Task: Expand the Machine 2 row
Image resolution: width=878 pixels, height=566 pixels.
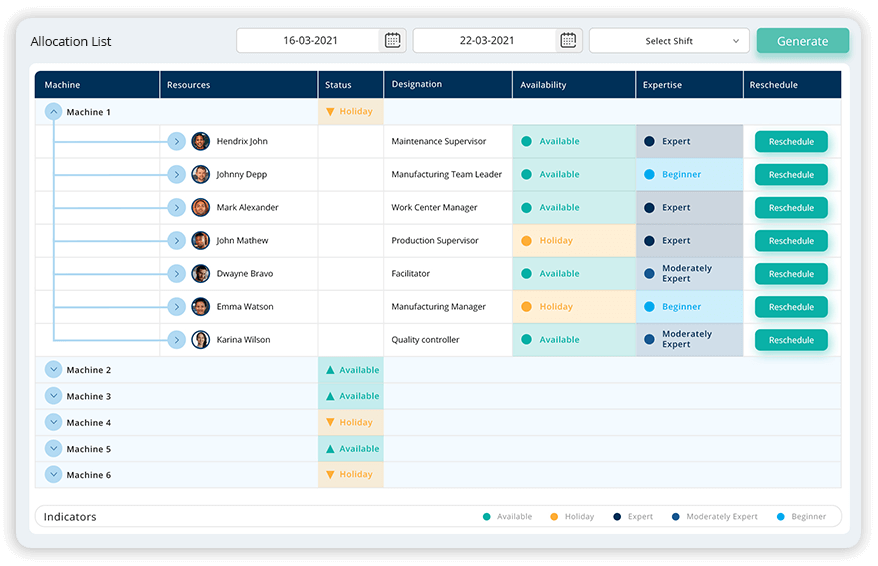Action: pos(54,370)
